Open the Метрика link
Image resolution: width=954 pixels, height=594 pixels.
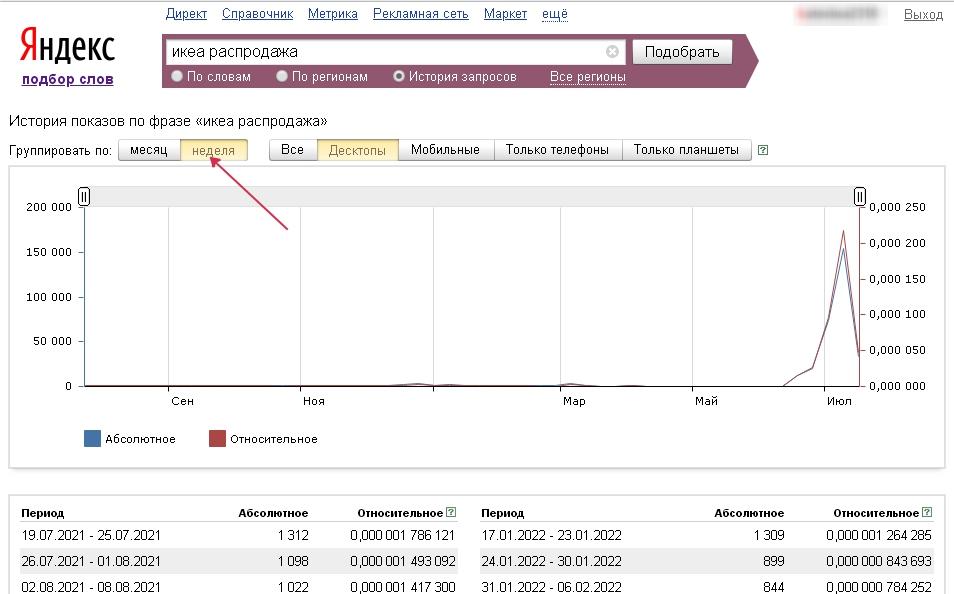[x=333, y=14]
